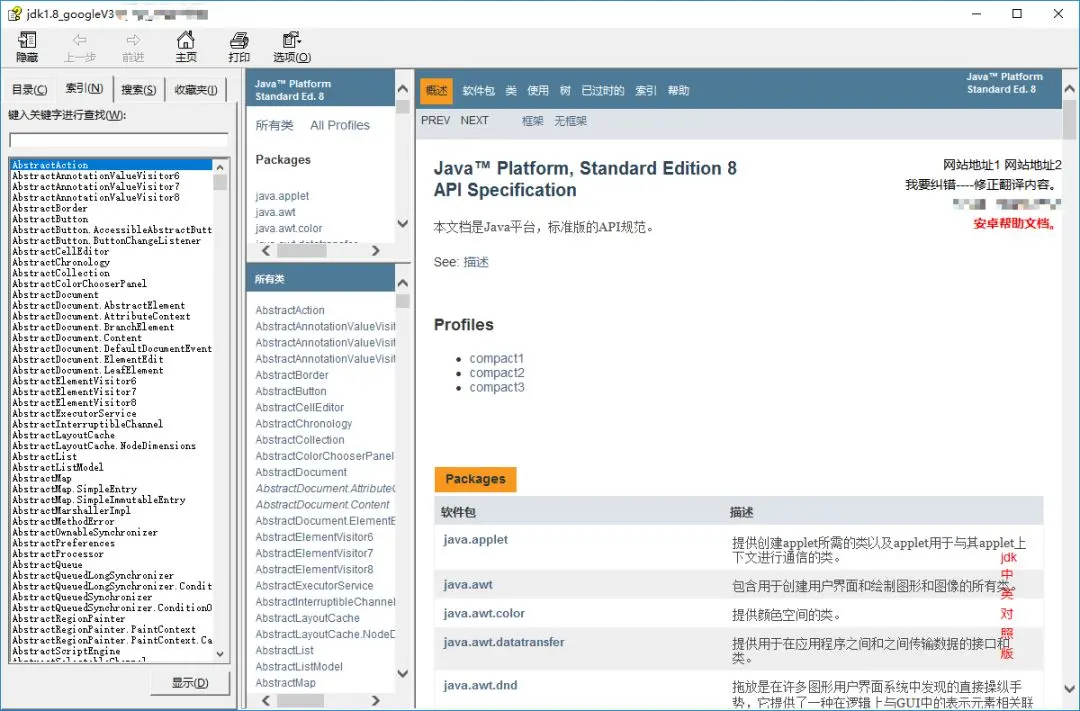Image resolution: width=1080 pixels, height=711 pixels.
Task: Select the 索引 navigation item in doc header
Action: point(645,90)
